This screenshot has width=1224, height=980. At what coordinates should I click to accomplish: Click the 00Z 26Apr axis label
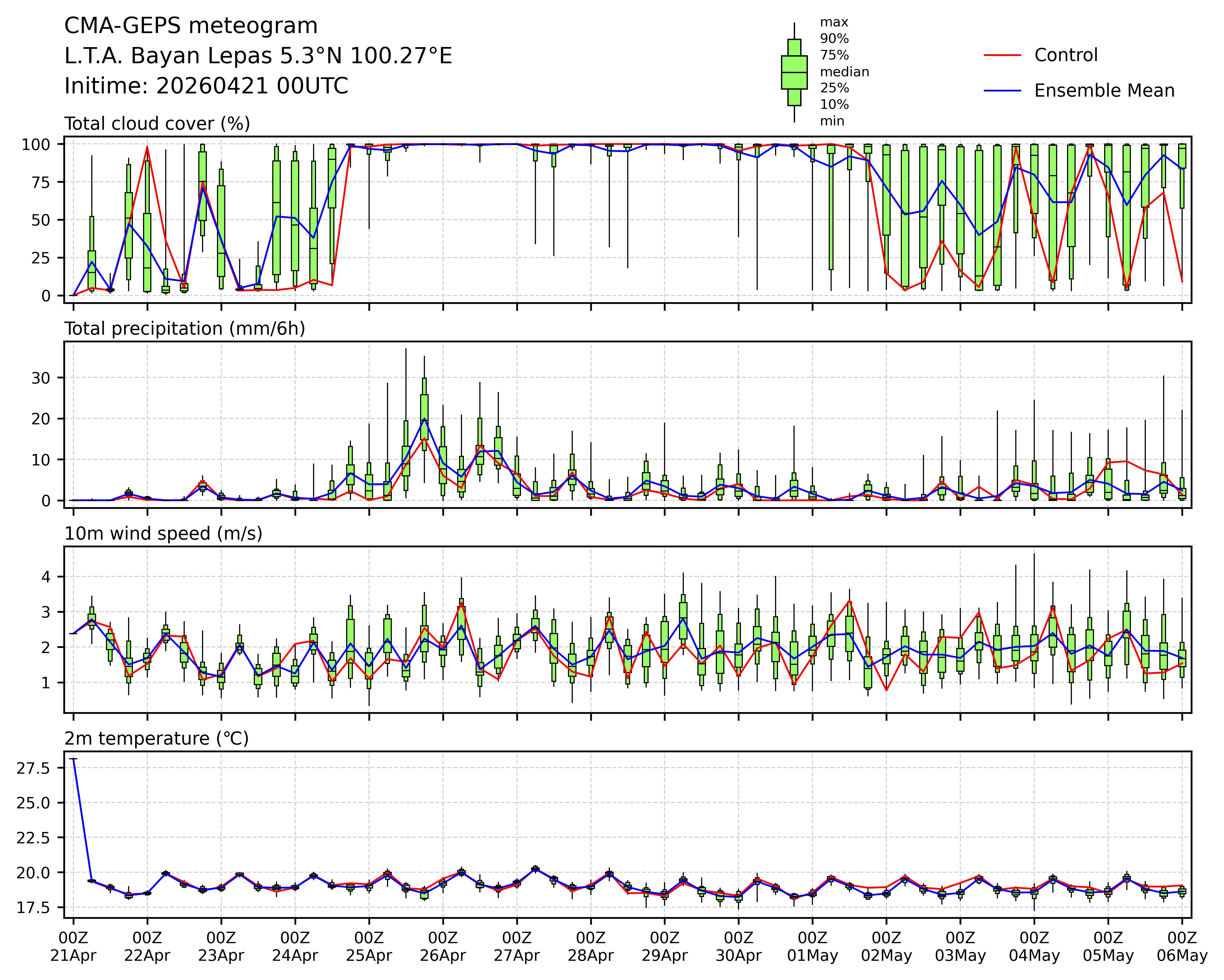(x=443, y=946)
